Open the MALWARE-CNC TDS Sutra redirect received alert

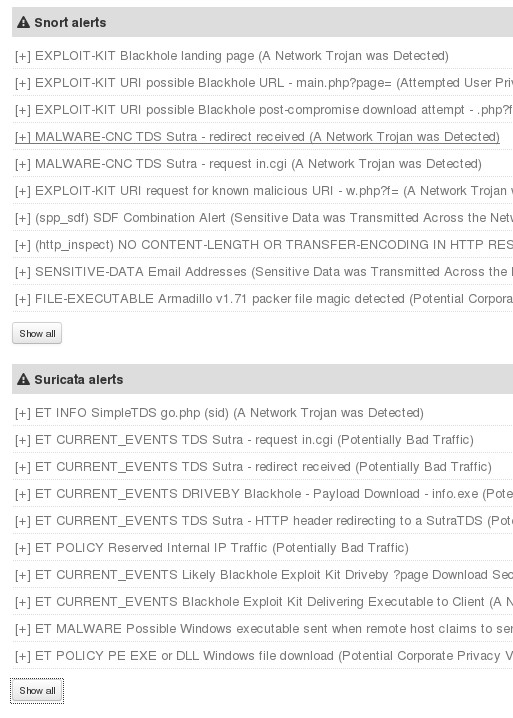click(x=257, y=137)
